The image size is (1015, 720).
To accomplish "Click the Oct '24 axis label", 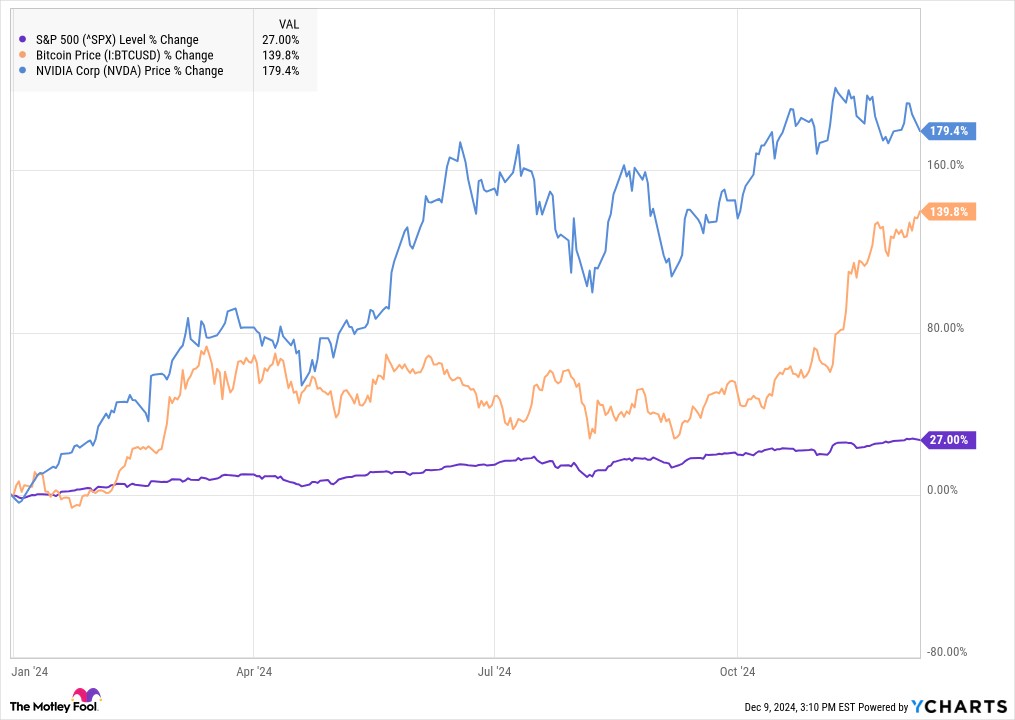I will [x=737, y=671].
